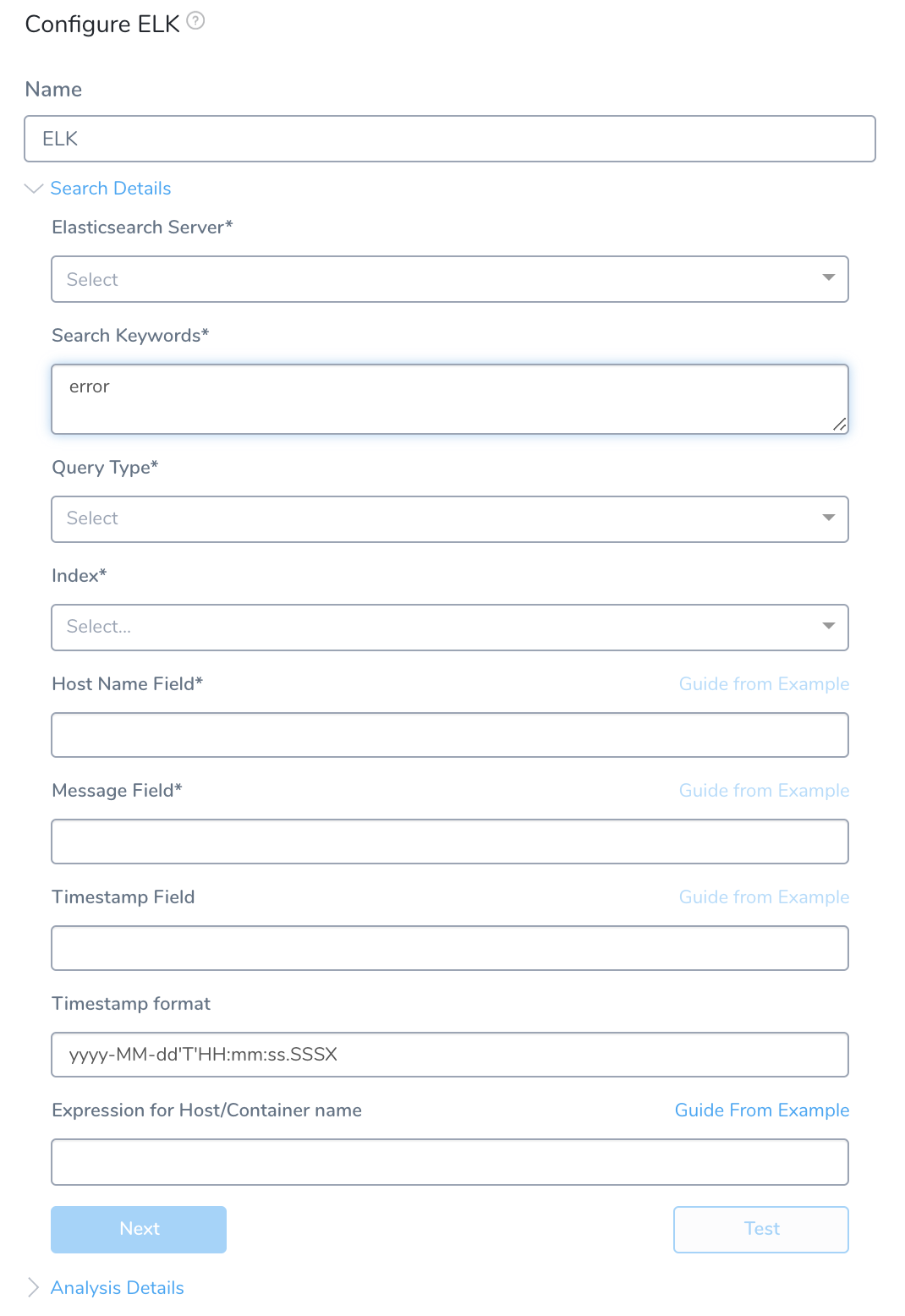Click Guide From Example for Host/Container expression
905x1316 pixels.
click(762, 1110)
